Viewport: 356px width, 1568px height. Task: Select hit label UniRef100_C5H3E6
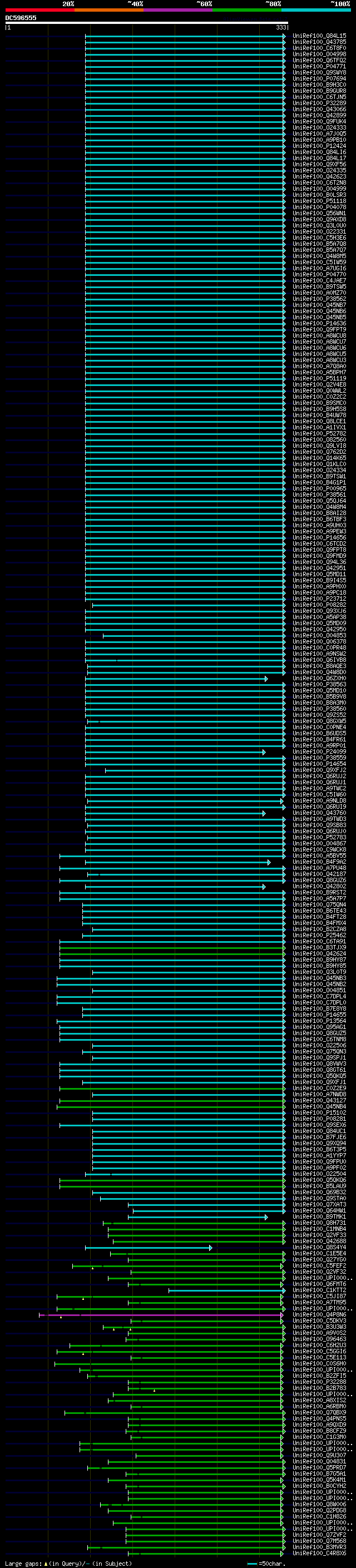tap(319, 238)
